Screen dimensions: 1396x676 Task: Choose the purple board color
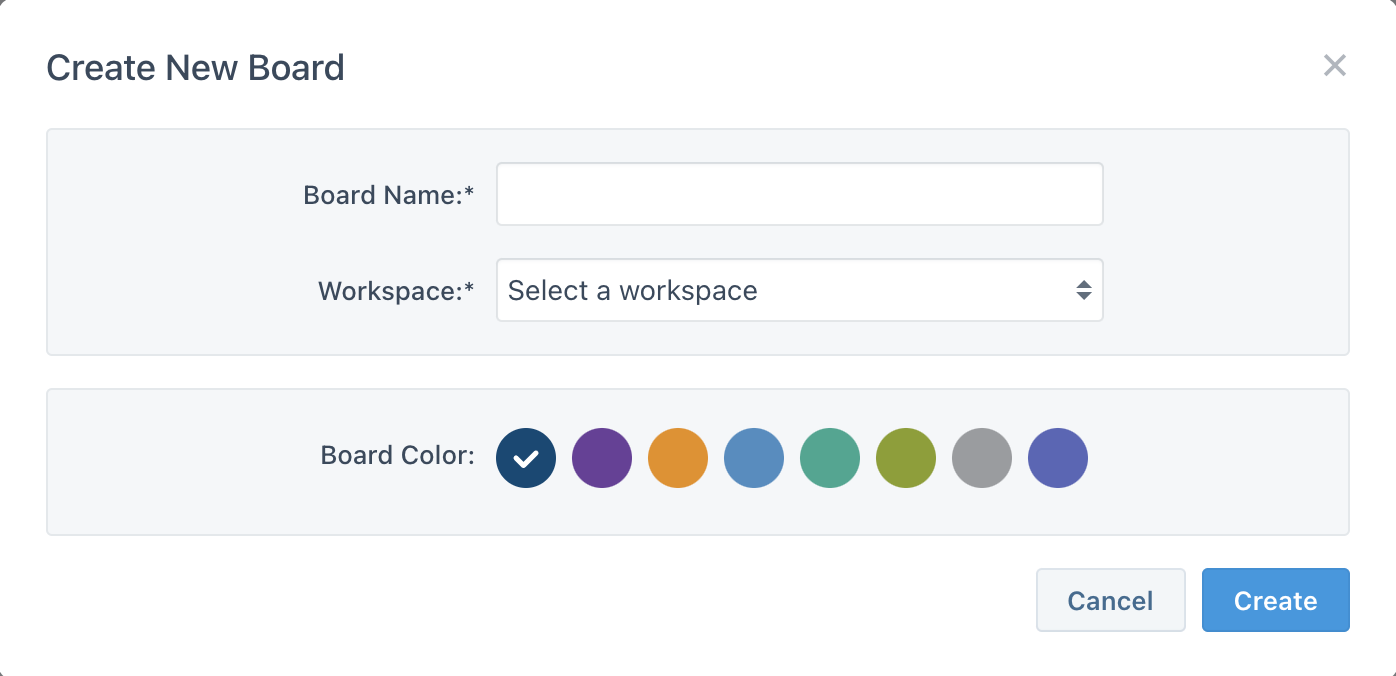click(x=602, y=458)
